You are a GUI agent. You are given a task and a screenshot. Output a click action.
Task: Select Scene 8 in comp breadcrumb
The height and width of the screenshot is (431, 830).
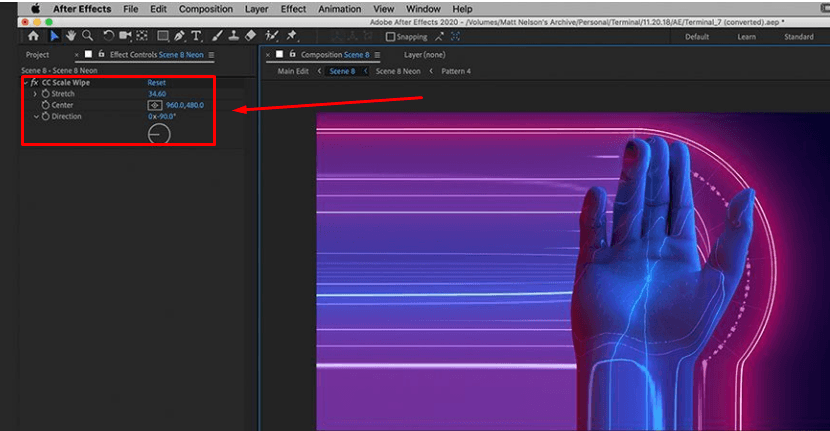tap(342, 71)
